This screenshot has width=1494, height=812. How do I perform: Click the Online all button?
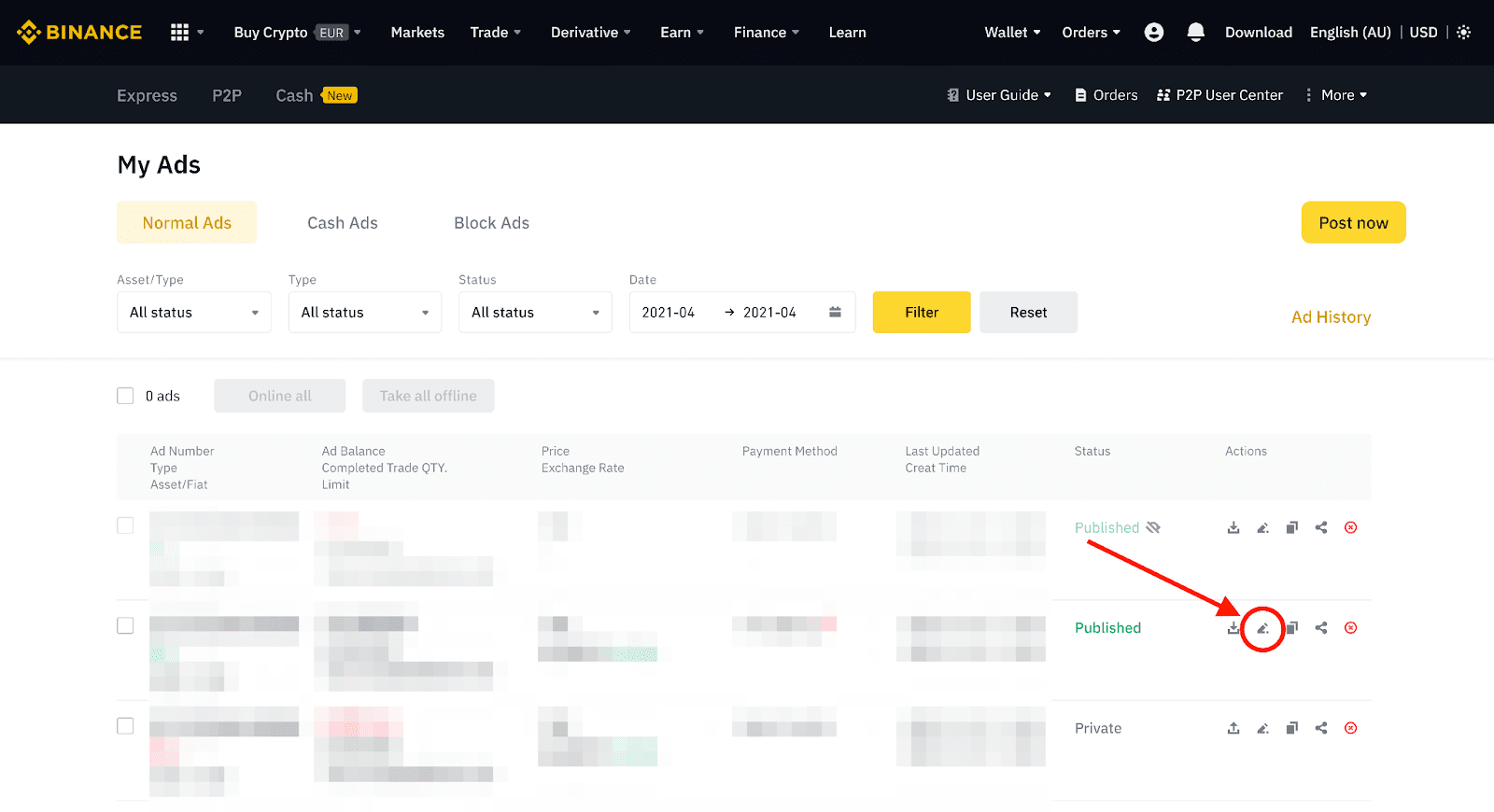[x=280, y=396]
